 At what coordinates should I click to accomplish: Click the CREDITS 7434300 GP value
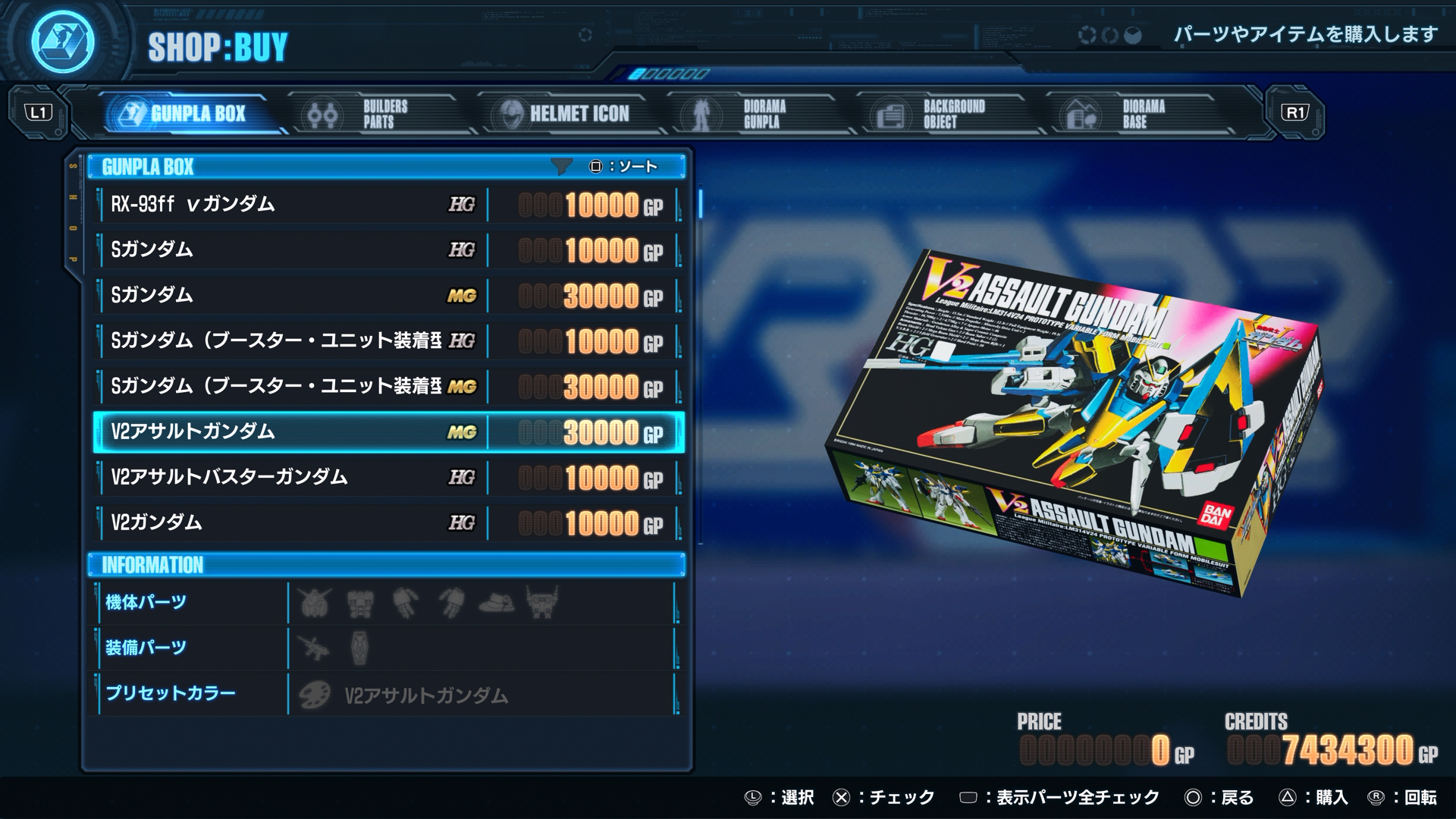coord(1332,750)
